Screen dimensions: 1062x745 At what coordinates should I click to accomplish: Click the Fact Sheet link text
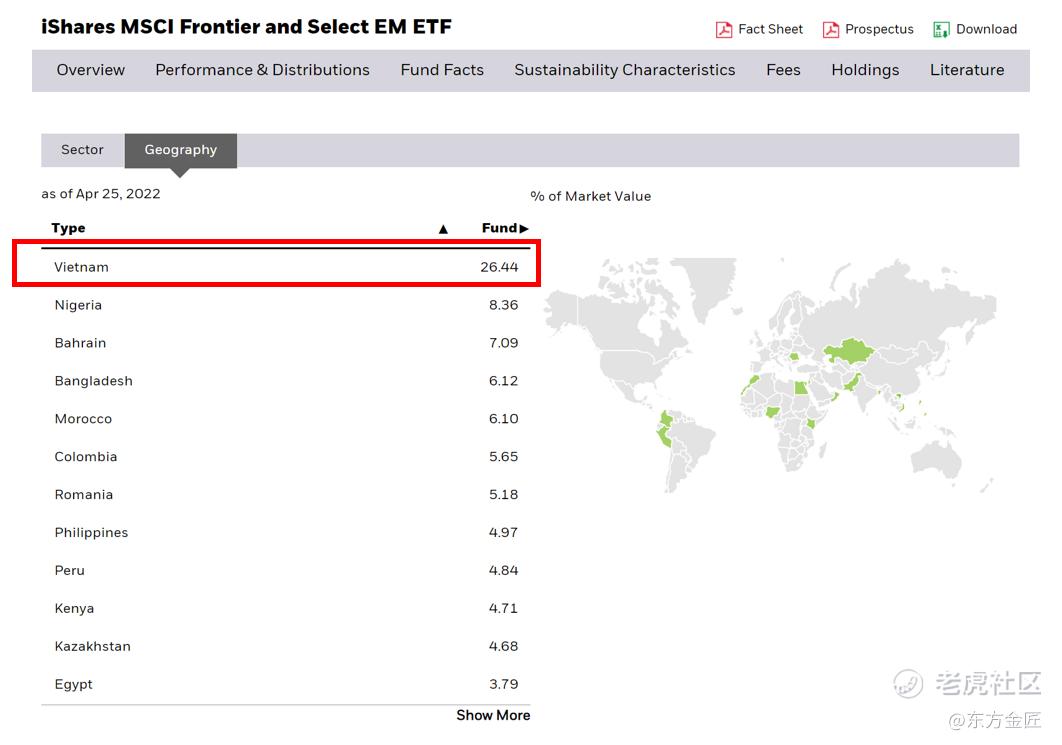click(x=770, y=30)
